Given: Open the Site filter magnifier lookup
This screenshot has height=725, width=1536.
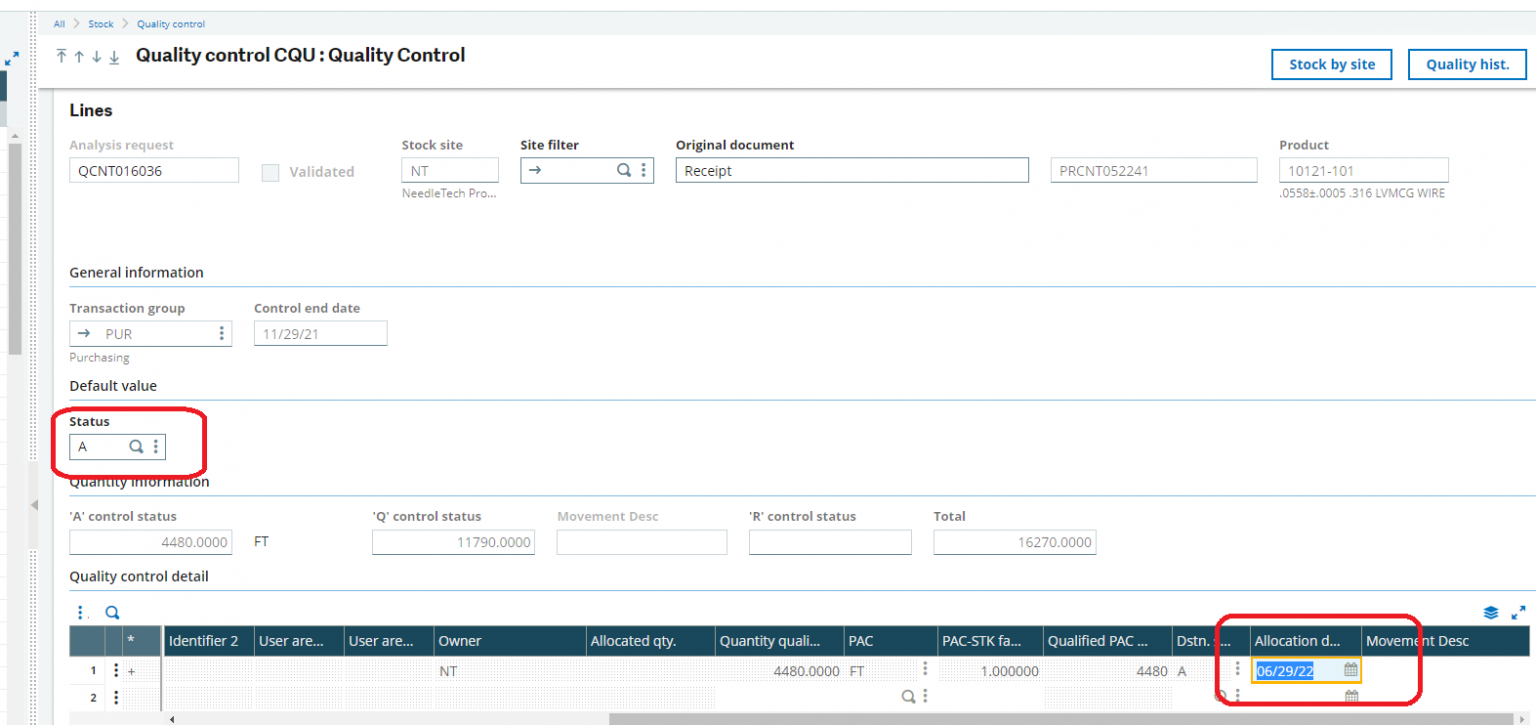Looking at the screenshot, I should point(624,169).
